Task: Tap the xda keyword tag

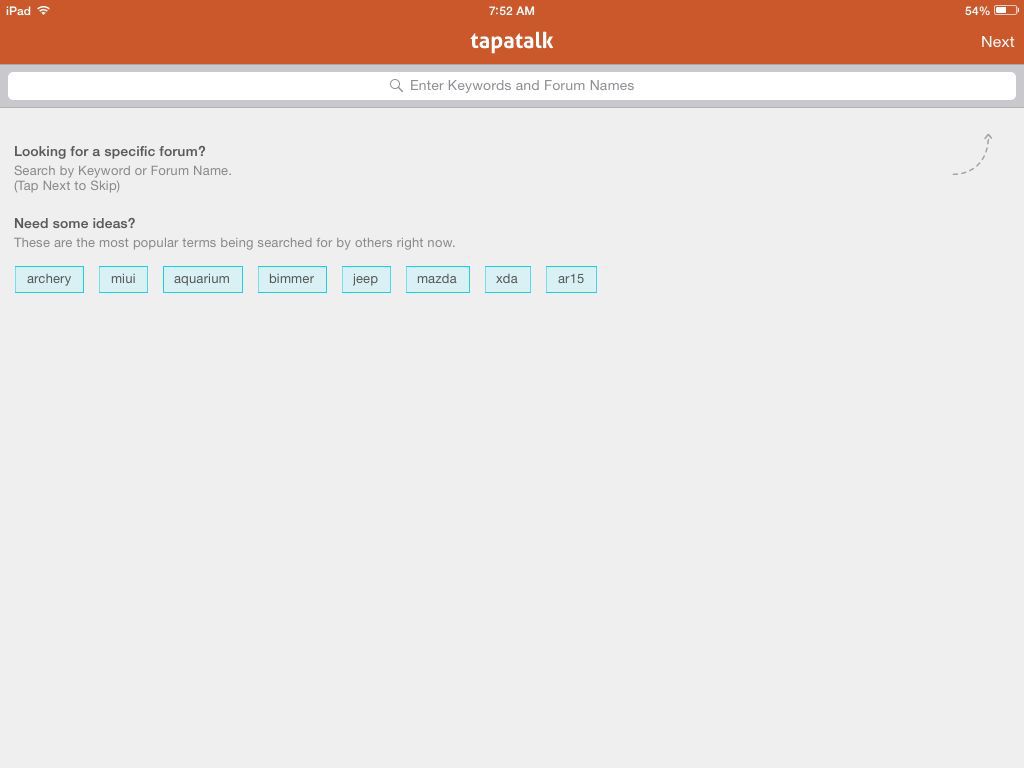Action: click(x=507, y=279)
